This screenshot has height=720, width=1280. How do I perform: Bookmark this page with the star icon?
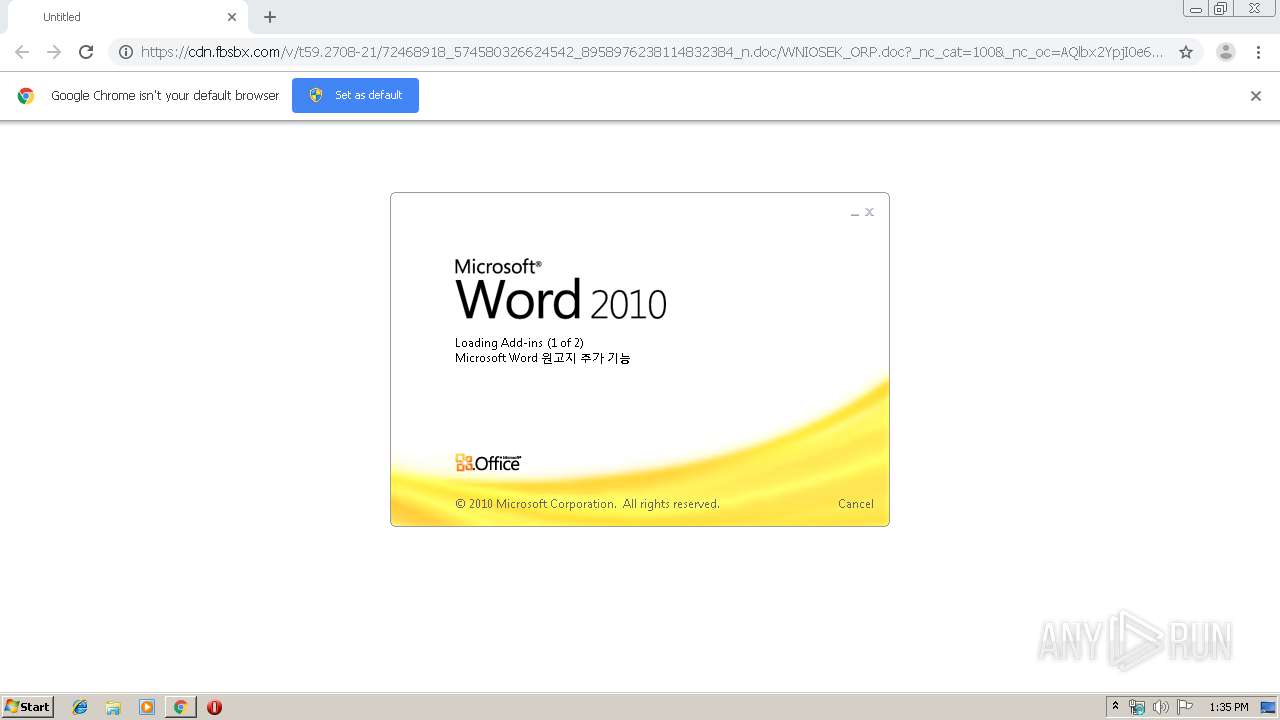point(1186,52)
